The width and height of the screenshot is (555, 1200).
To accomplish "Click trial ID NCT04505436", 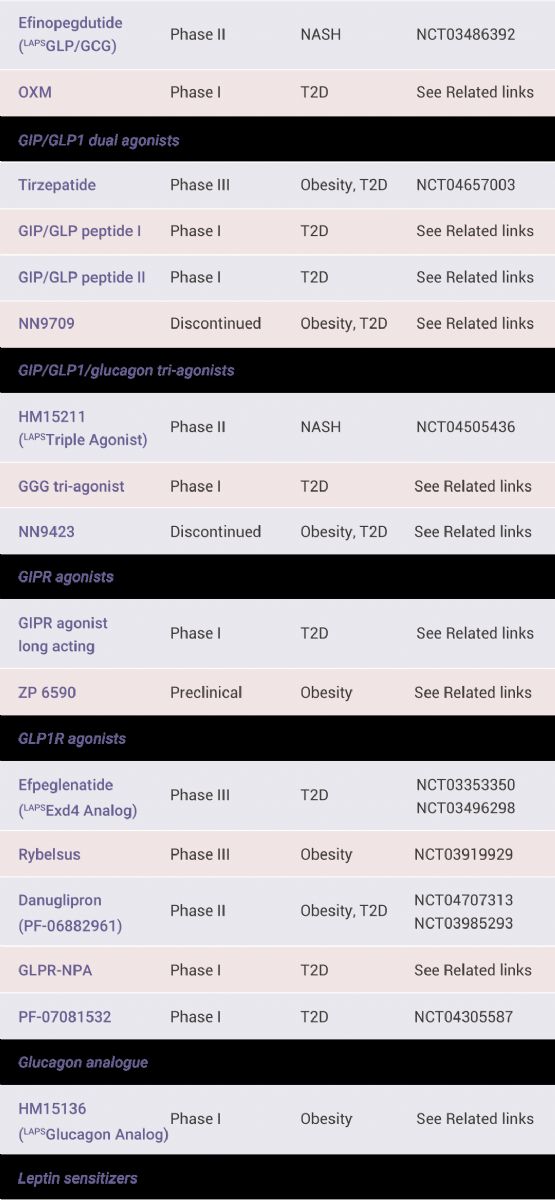I will (x=466, y=427).
